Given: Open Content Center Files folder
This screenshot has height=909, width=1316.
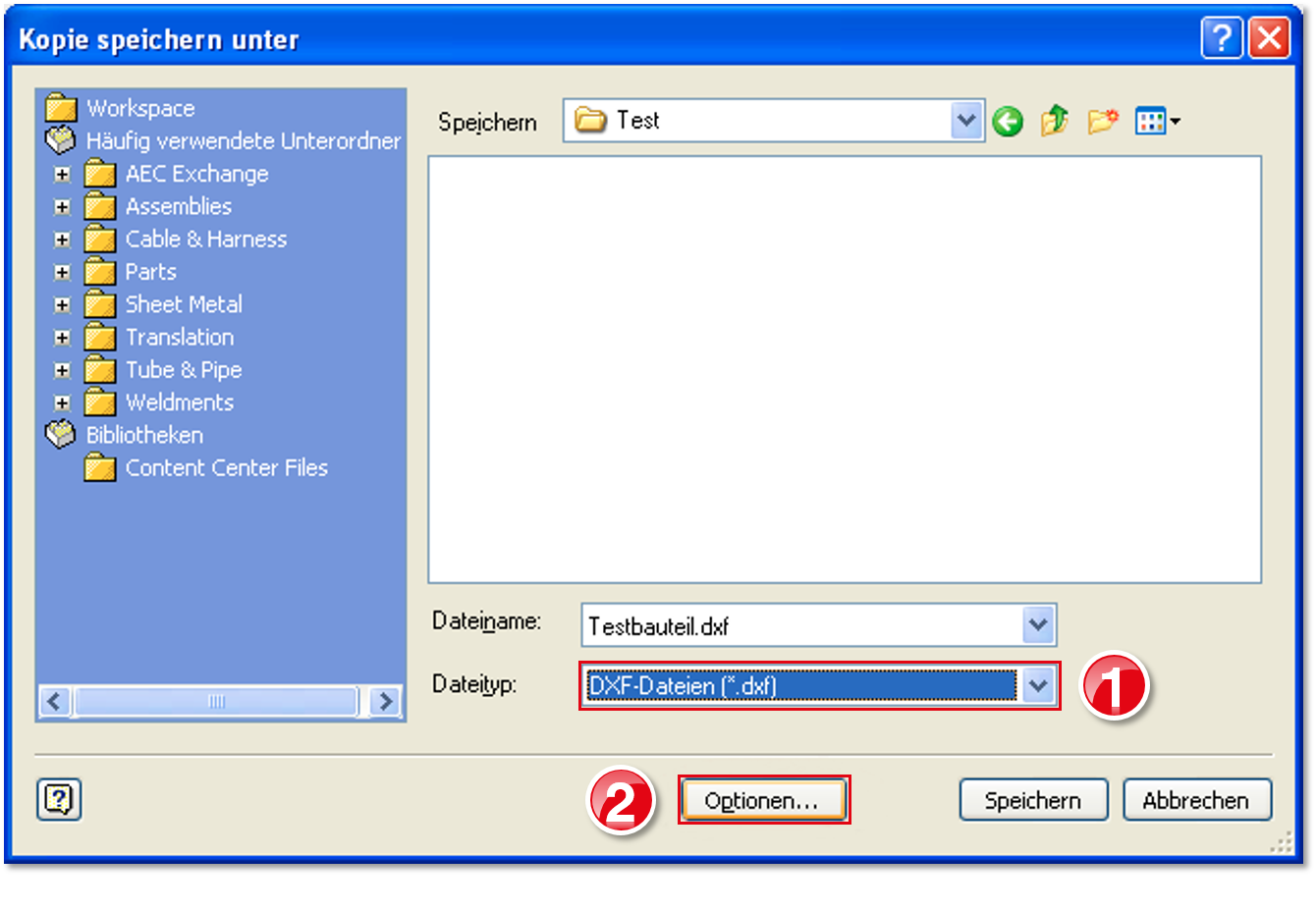Looking at the screenshot, I should click(226, 468).
